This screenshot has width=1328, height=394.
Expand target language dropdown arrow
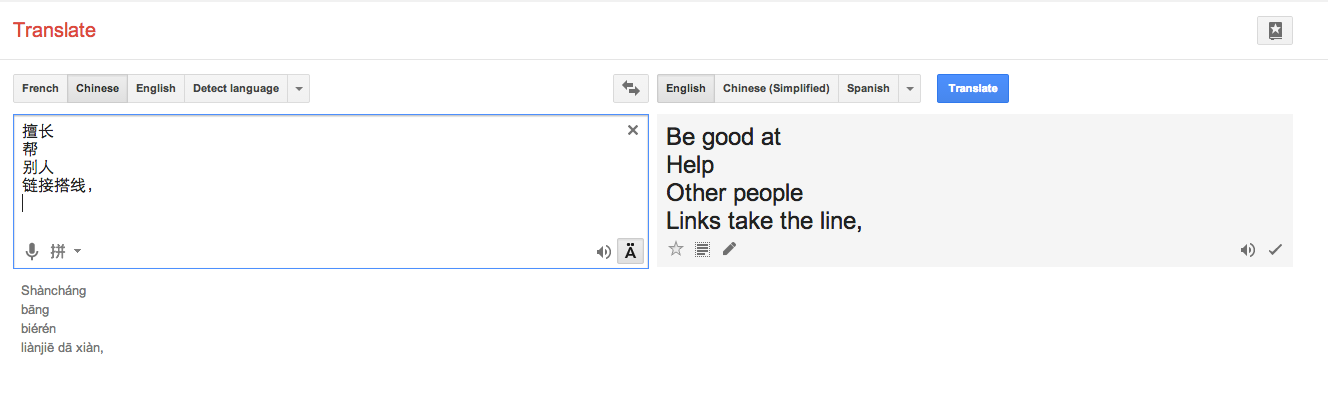coord(909,88)
